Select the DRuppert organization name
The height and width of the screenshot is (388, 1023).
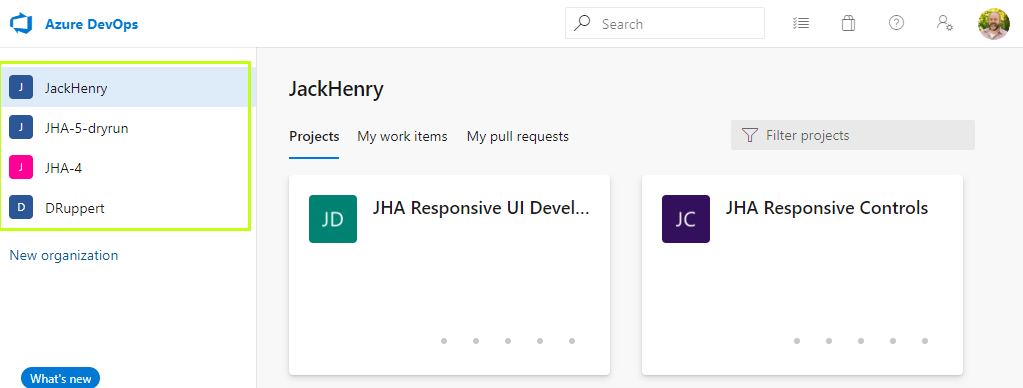pos(74,209)
